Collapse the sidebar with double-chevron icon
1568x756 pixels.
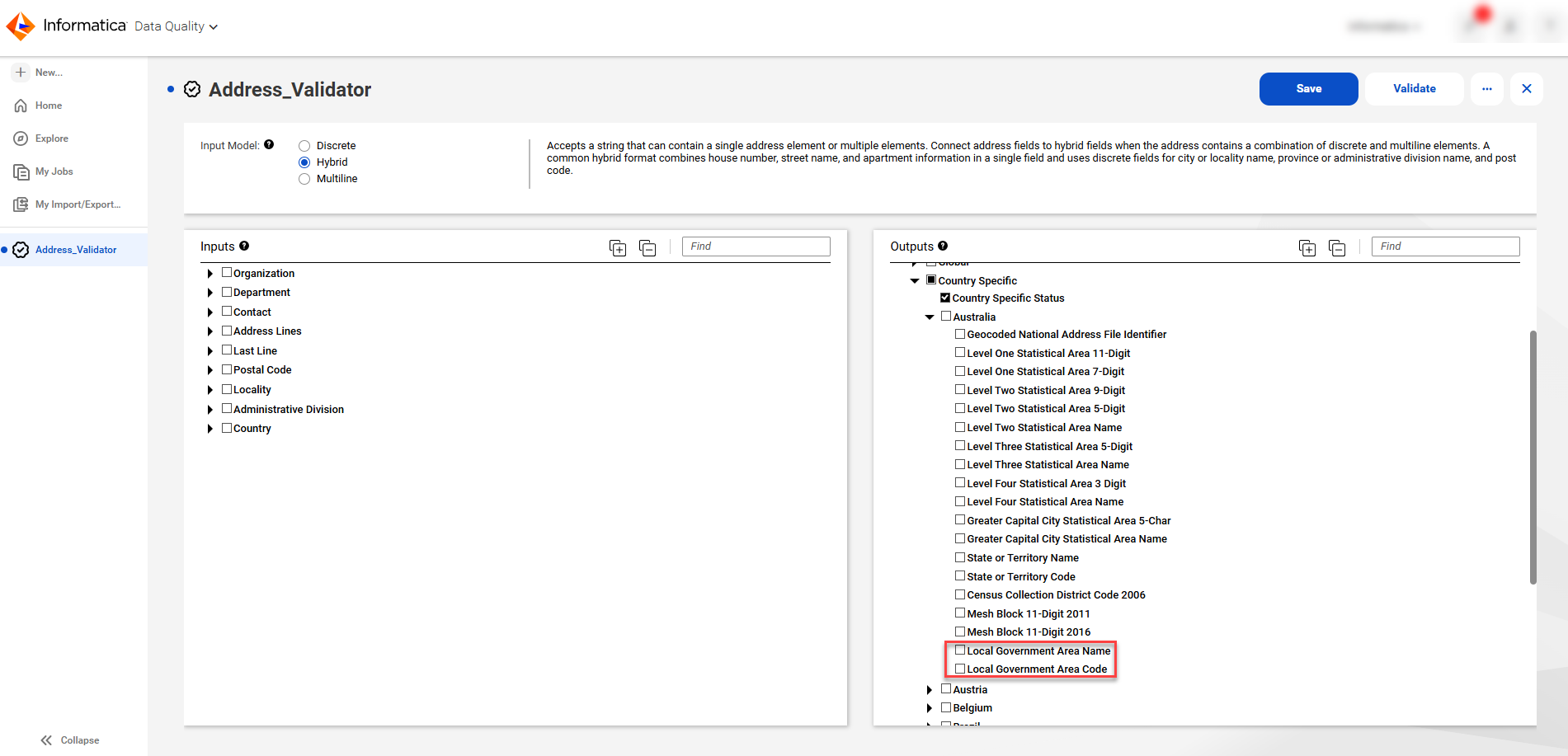coord(46,740)
